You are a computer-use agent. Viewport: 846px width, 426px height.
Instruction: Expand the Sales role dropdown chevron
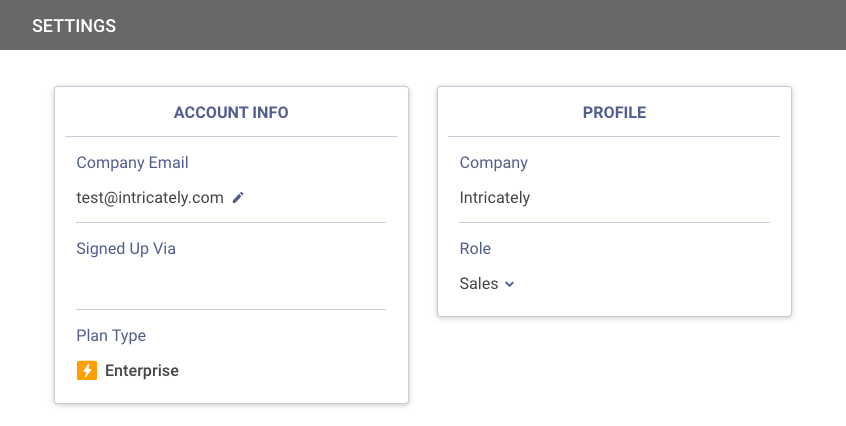(509, 284)
